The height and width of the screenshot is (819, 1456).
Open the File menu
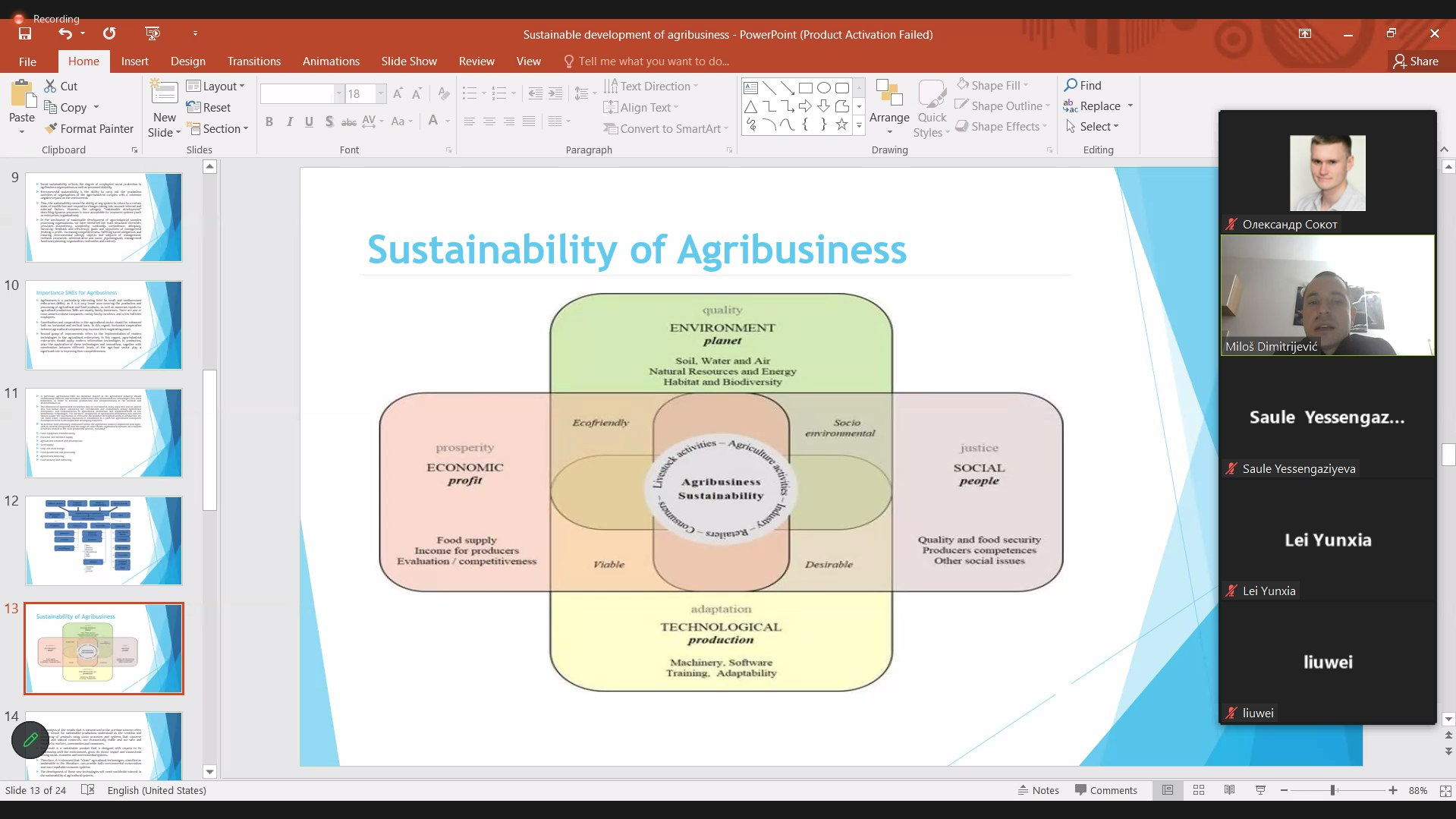point(27,61)
